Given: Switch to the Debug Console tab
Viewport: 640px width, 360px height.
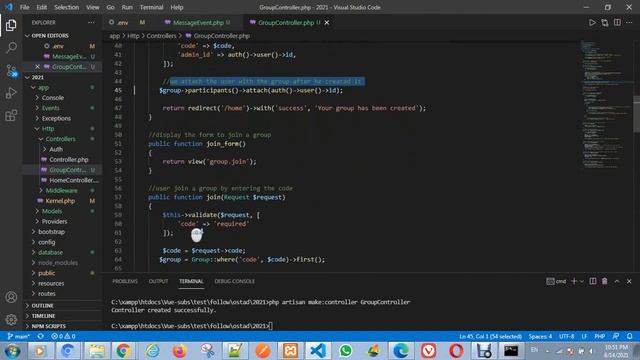Looking at the screenshot, I should point(235,281).
